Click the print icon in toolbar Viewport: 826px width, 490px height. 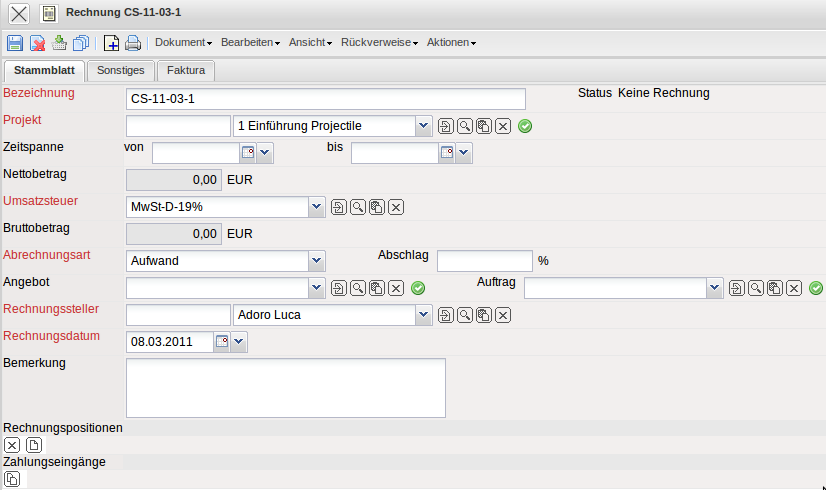coord(133,43)
